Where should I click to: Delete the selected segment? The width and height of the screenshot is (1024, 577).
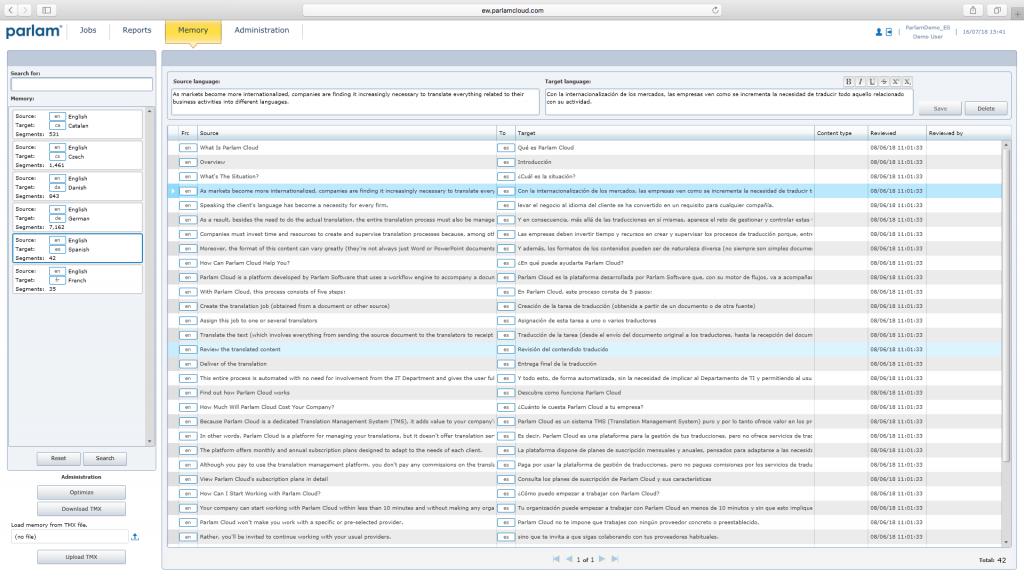[986, 108]
